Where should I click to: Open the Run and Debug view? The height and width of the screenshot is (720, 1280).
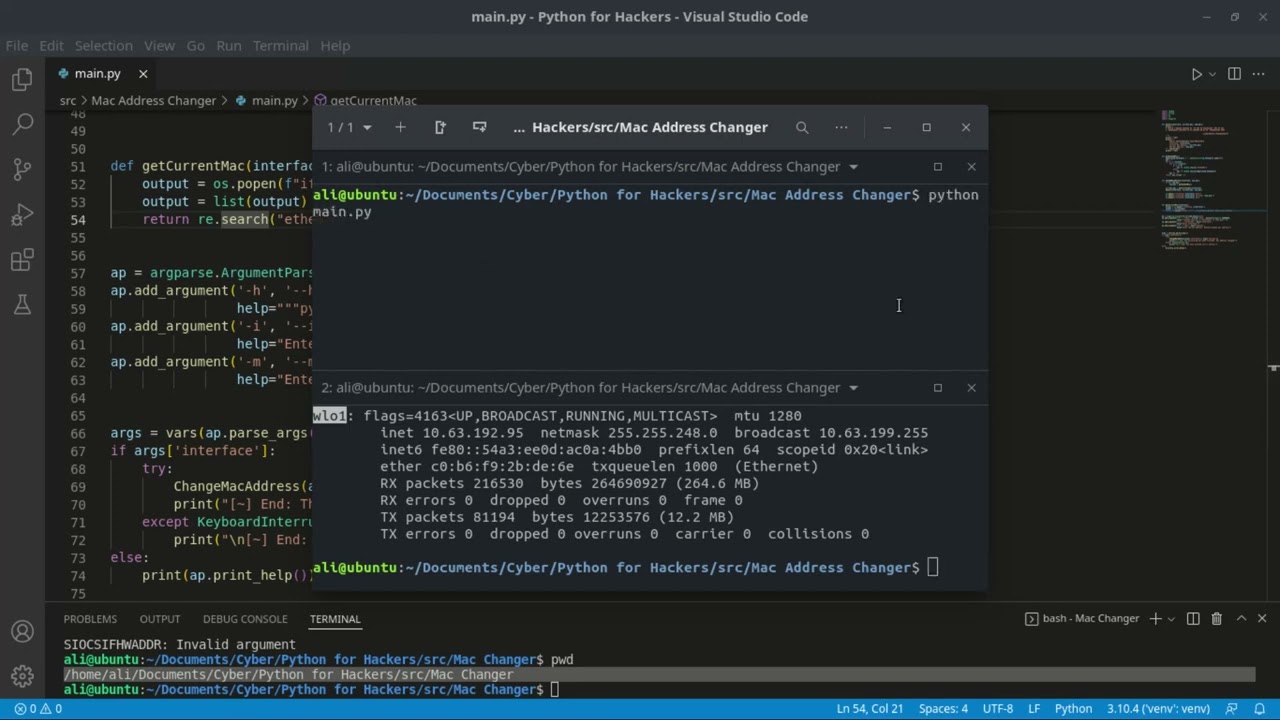point(22,215)
